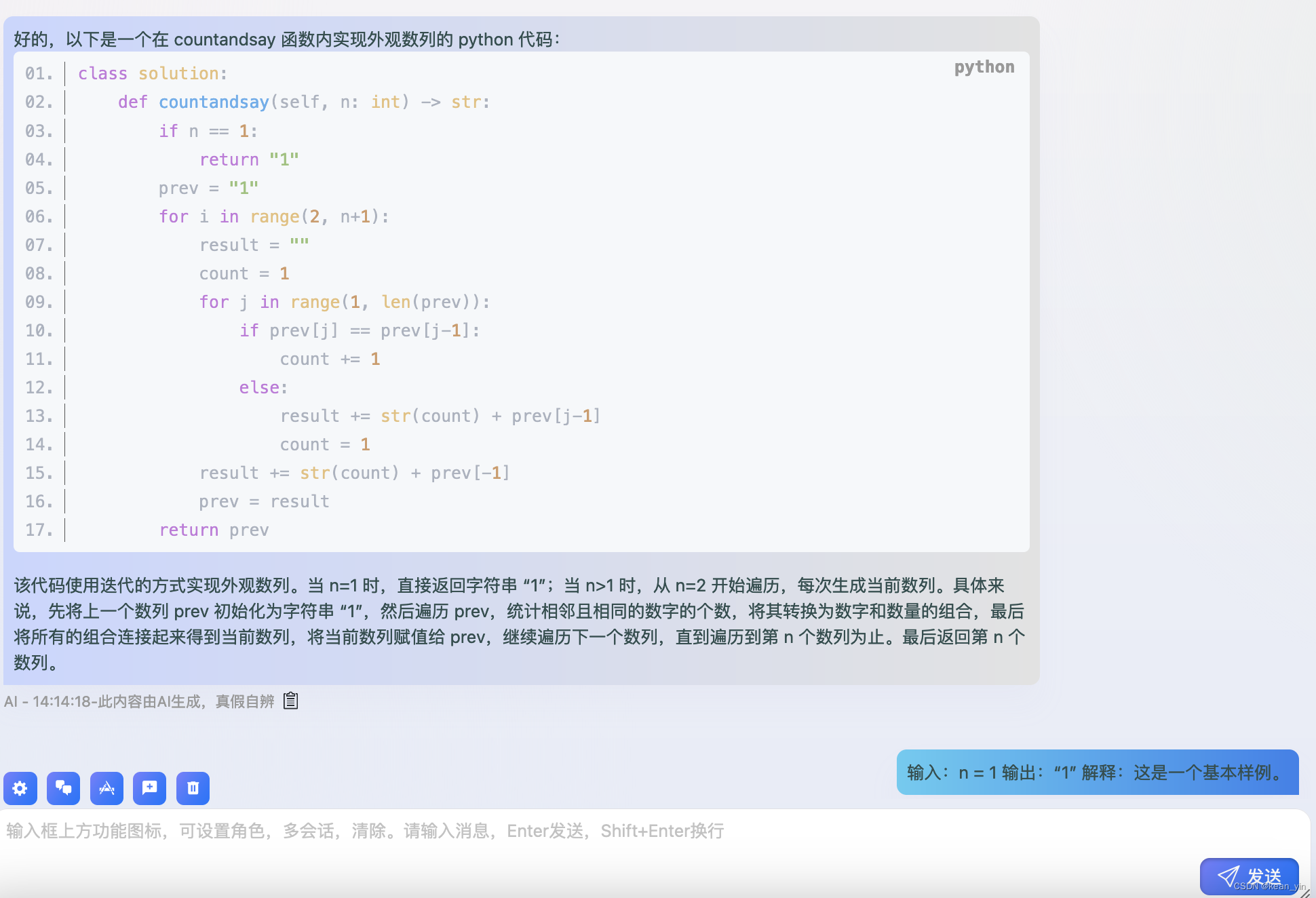The height and width of the screenshot is (898, 1316).
Task: Click line 08 count = 1
Action: [x=244, y=273]
